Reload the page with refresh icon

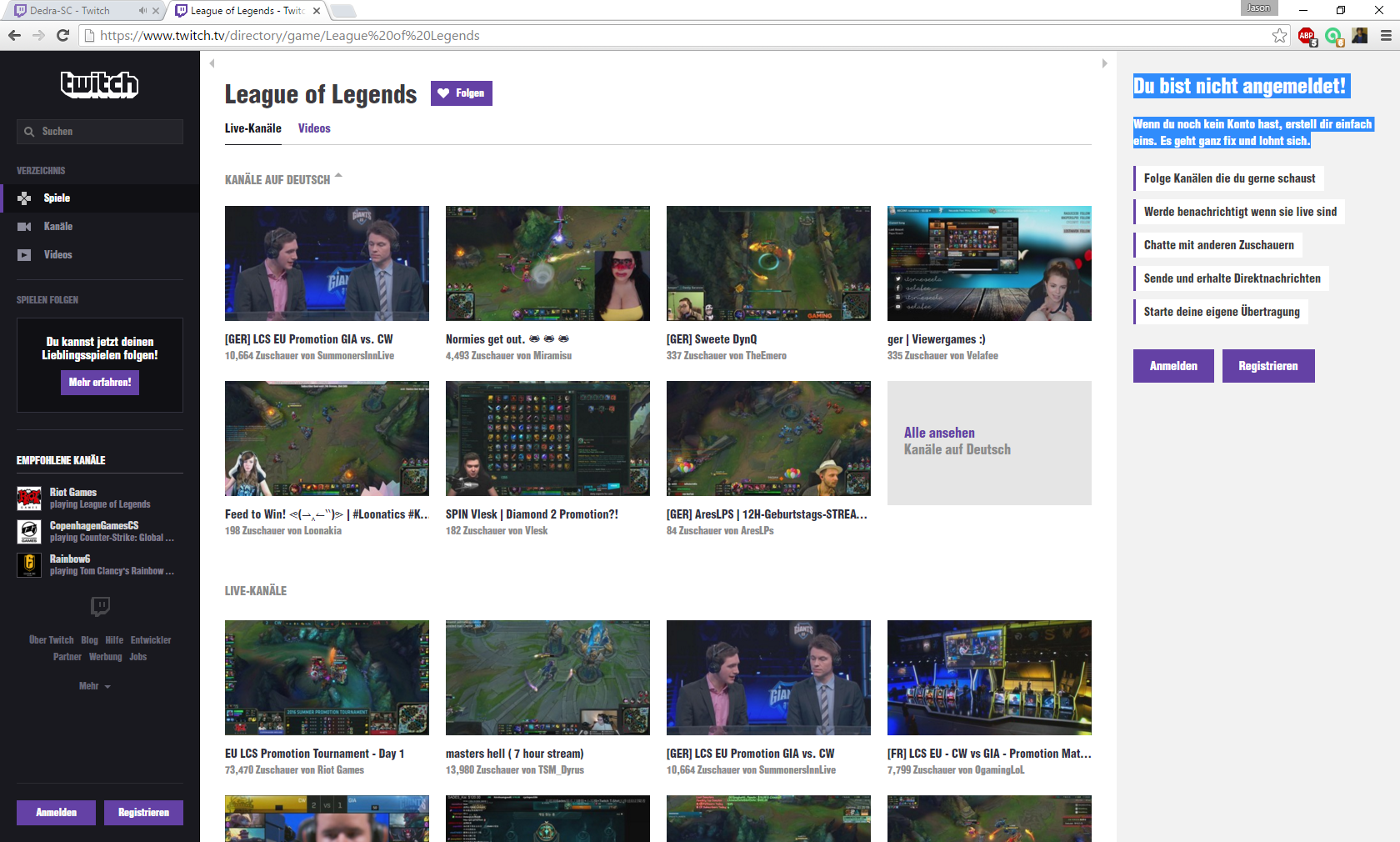click(x=62, y=35)
